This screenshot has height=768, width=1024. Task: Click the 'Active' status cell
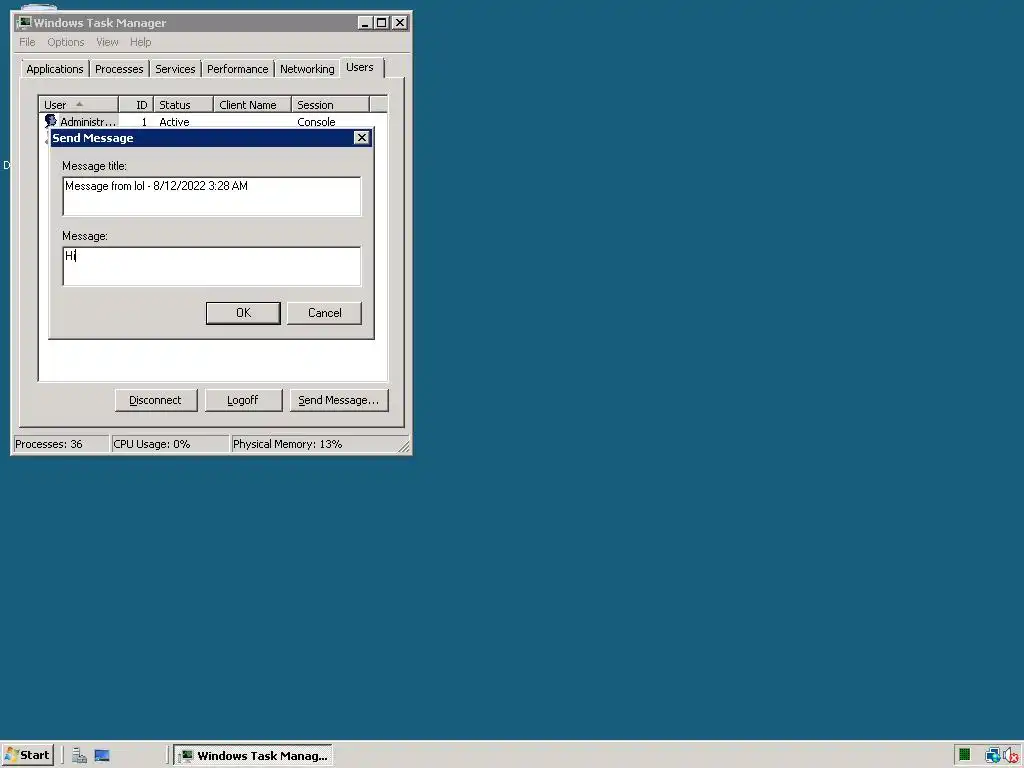pyautogui.click(x=174, y=121)
